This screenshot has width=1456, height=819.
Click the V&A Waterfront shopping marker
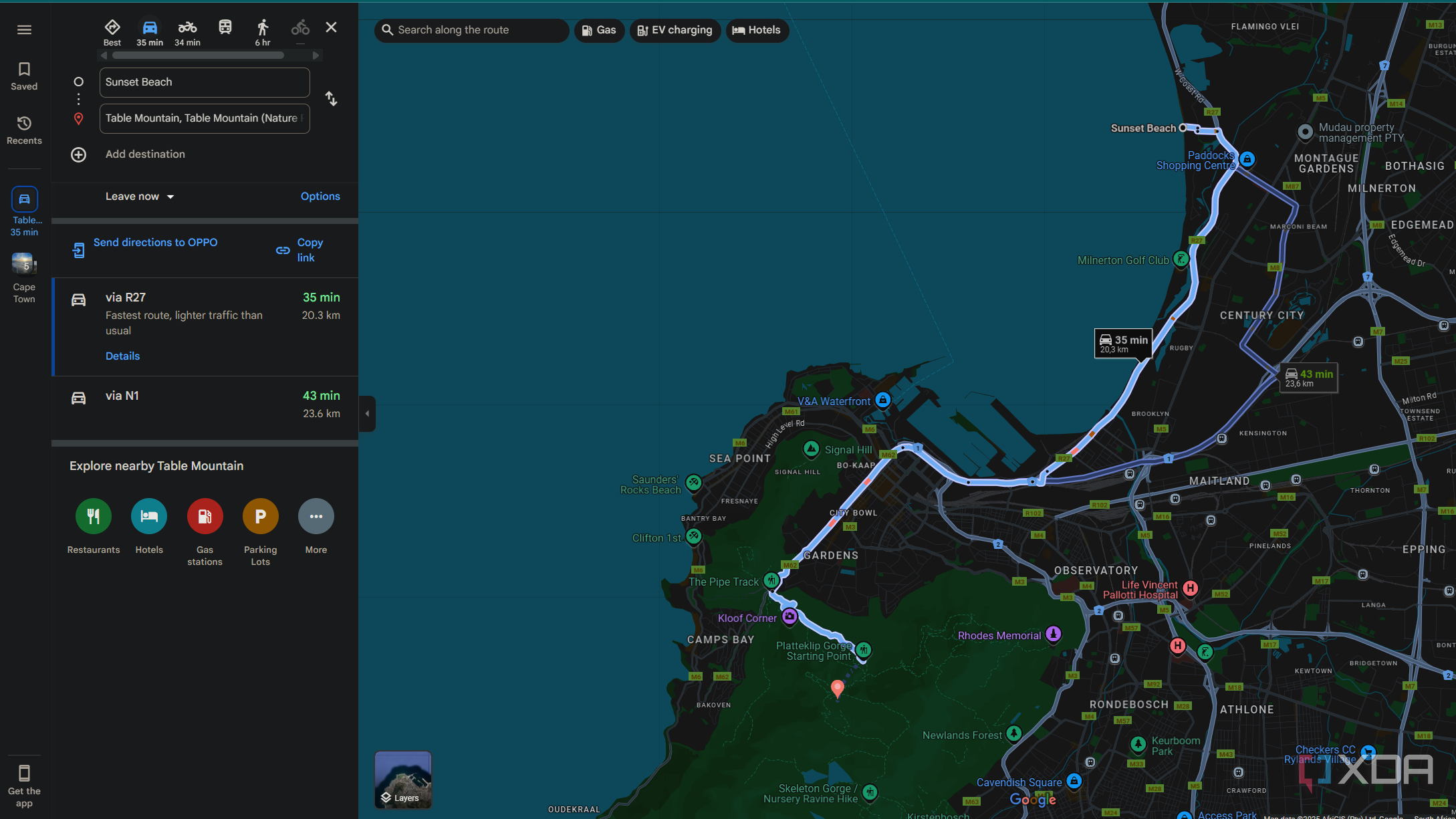[x=882, y=400]
